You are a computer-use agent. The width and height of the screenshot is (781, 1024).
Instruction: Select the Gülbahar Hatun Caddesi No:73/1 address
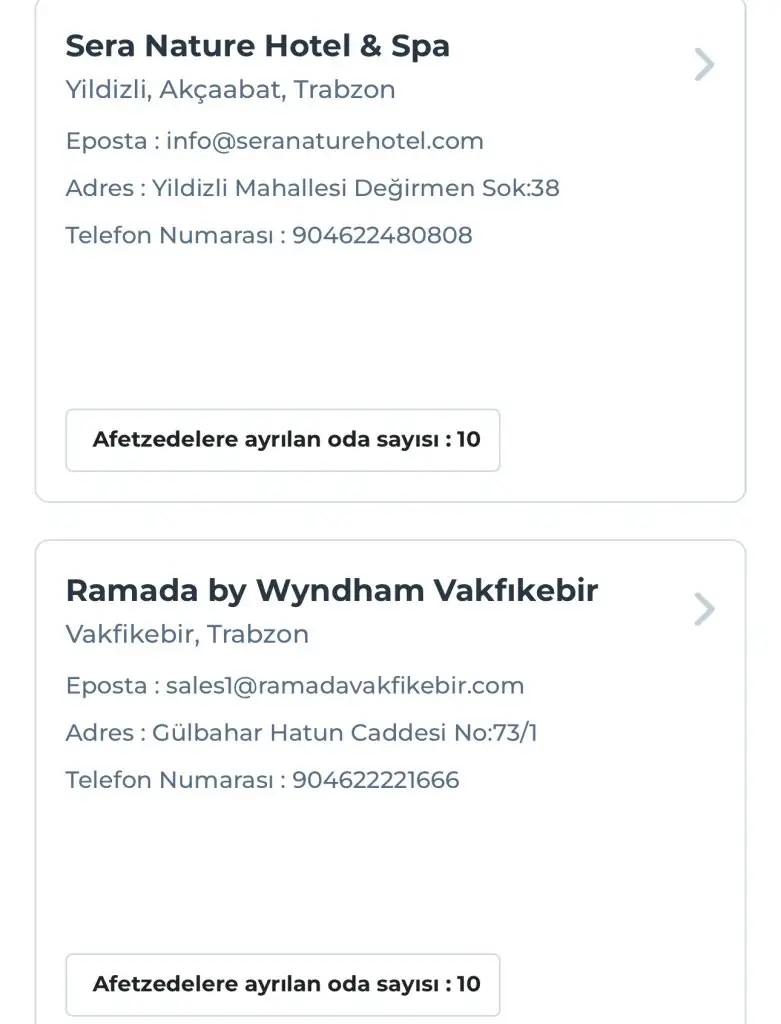coord(345,733)
